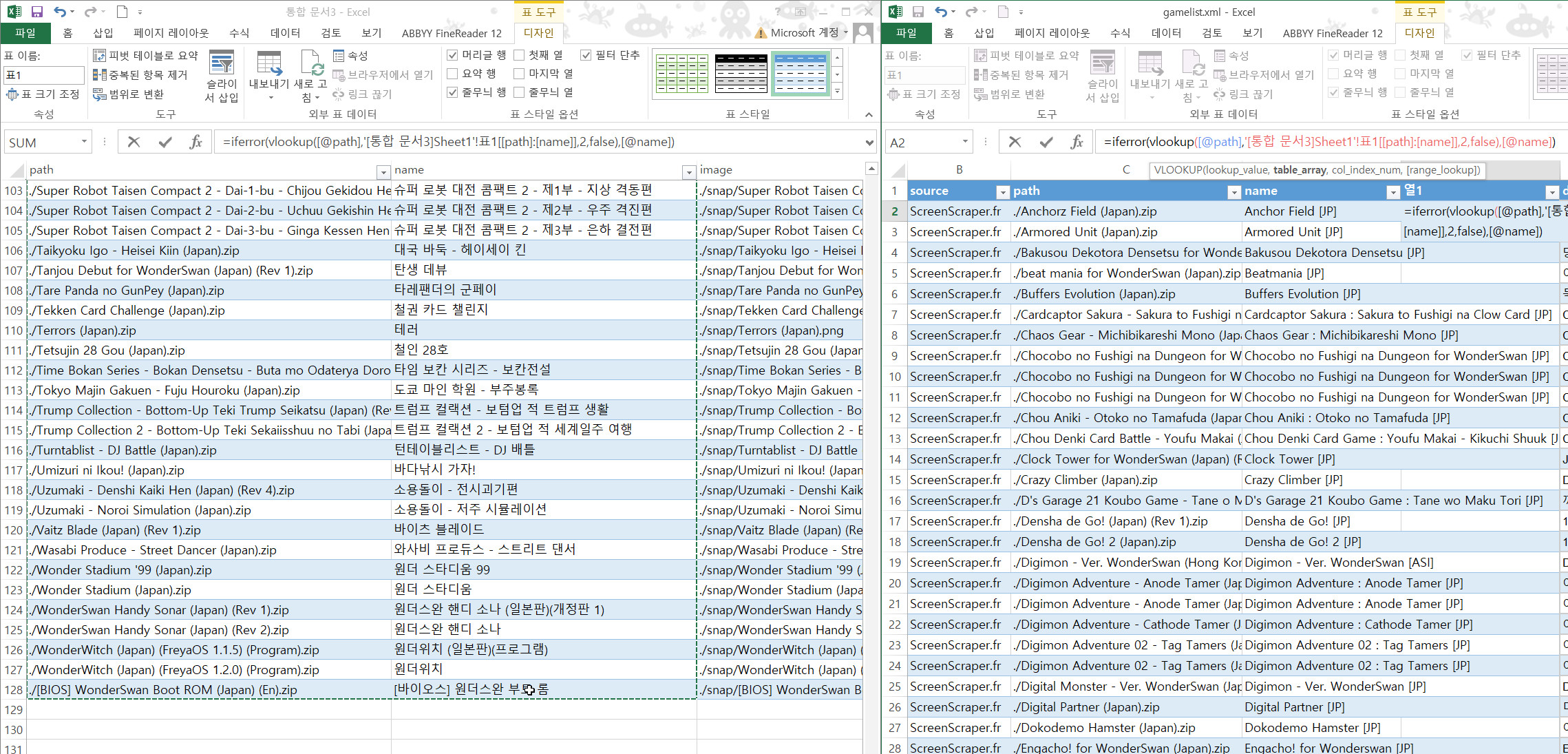Toggle Header Row checkbox in left window
This screenshot has height=754, width=1568.
pos(476,55)
